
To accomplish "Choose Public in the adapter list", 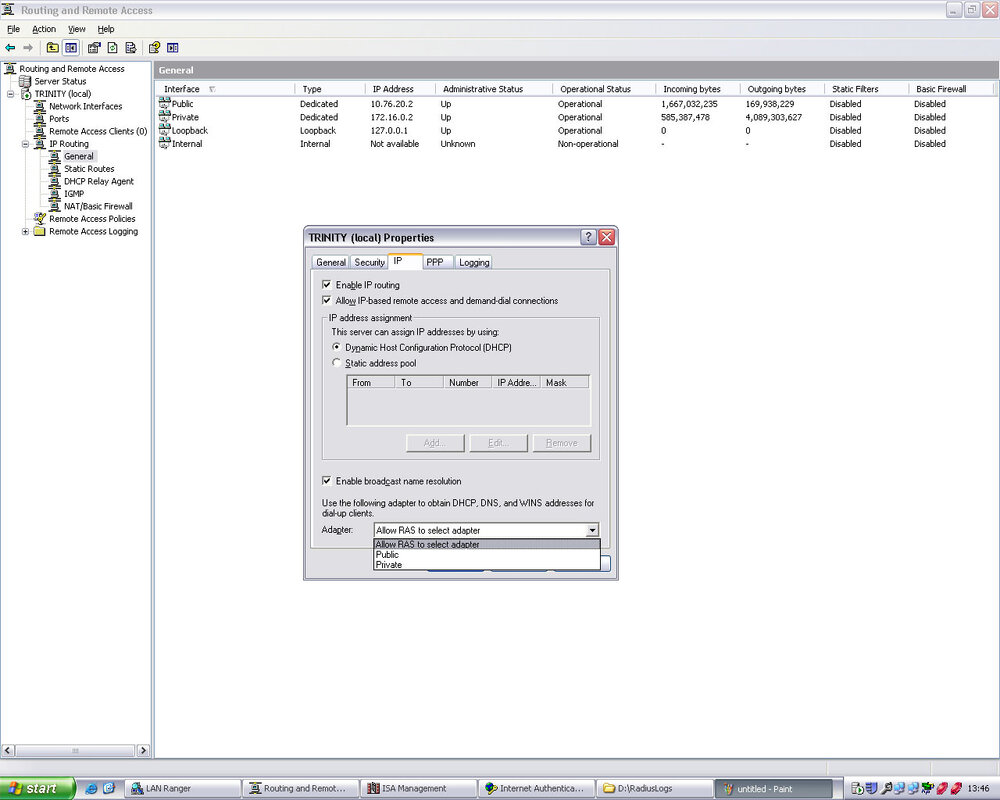I will (x=487, y=554).
